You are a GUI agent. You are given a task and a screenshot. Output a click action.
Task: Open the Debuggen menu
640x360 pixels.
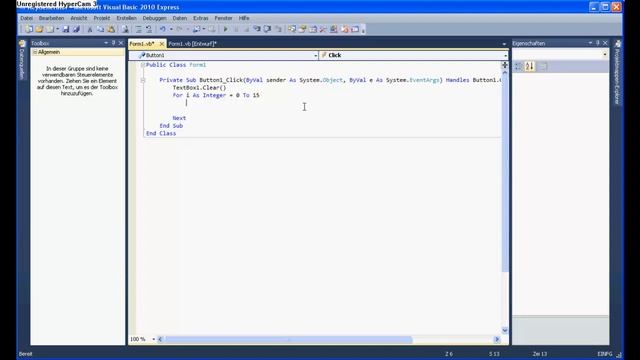pyautogui.click(x=154, y=18)
